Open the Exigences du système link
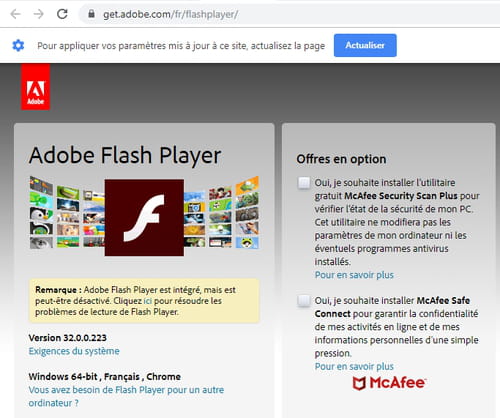Viewport: 500px width, 418px height. tap(74, 351)
